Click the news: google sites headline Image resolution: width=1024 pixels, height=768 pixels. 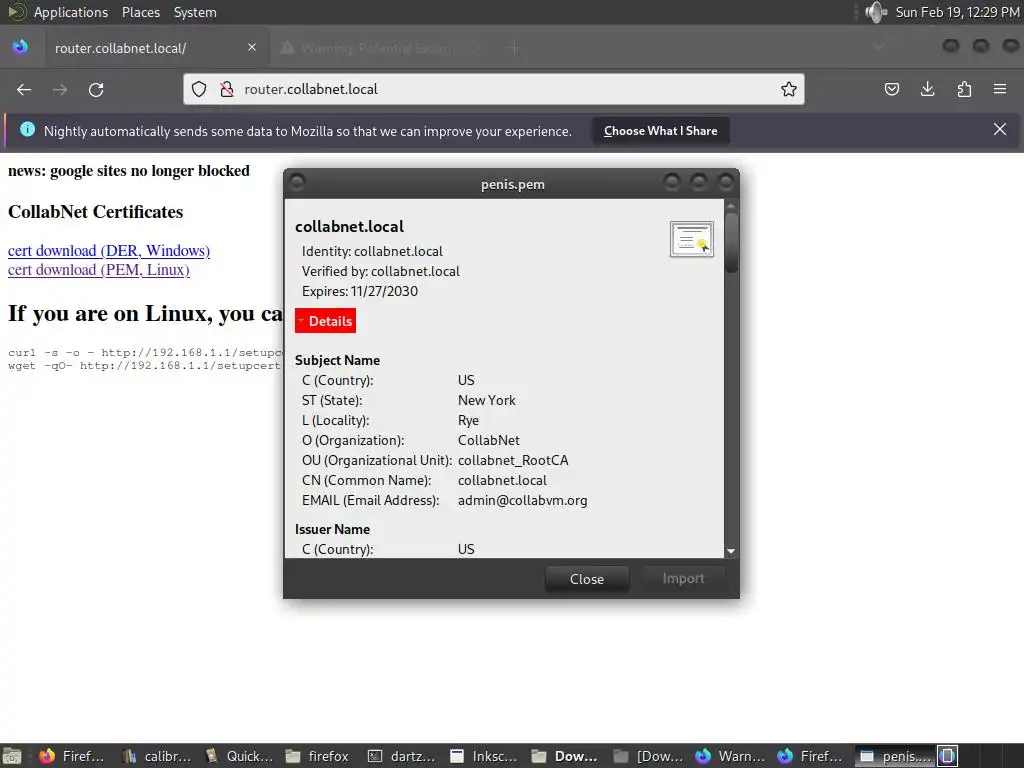tap(129, 170)
